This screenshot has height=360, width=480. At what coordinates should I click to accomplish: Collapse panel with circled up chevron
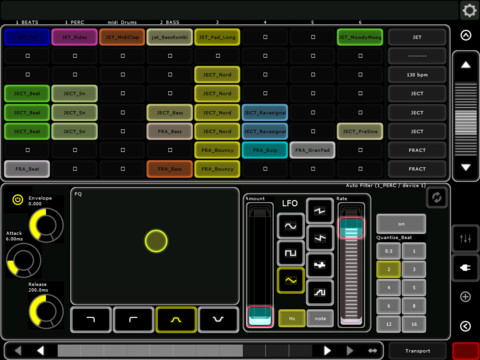click(x=466, y=35)
